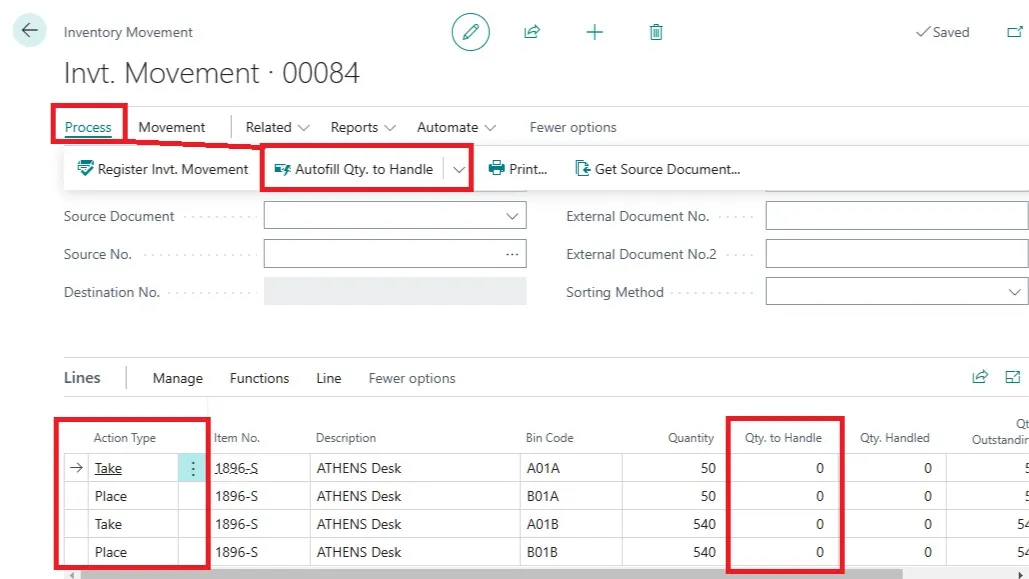The height and width of the screenshot is (579, 1029).
Task: Open item 1896-S link in first row
Action: click(x=236, y=468)
